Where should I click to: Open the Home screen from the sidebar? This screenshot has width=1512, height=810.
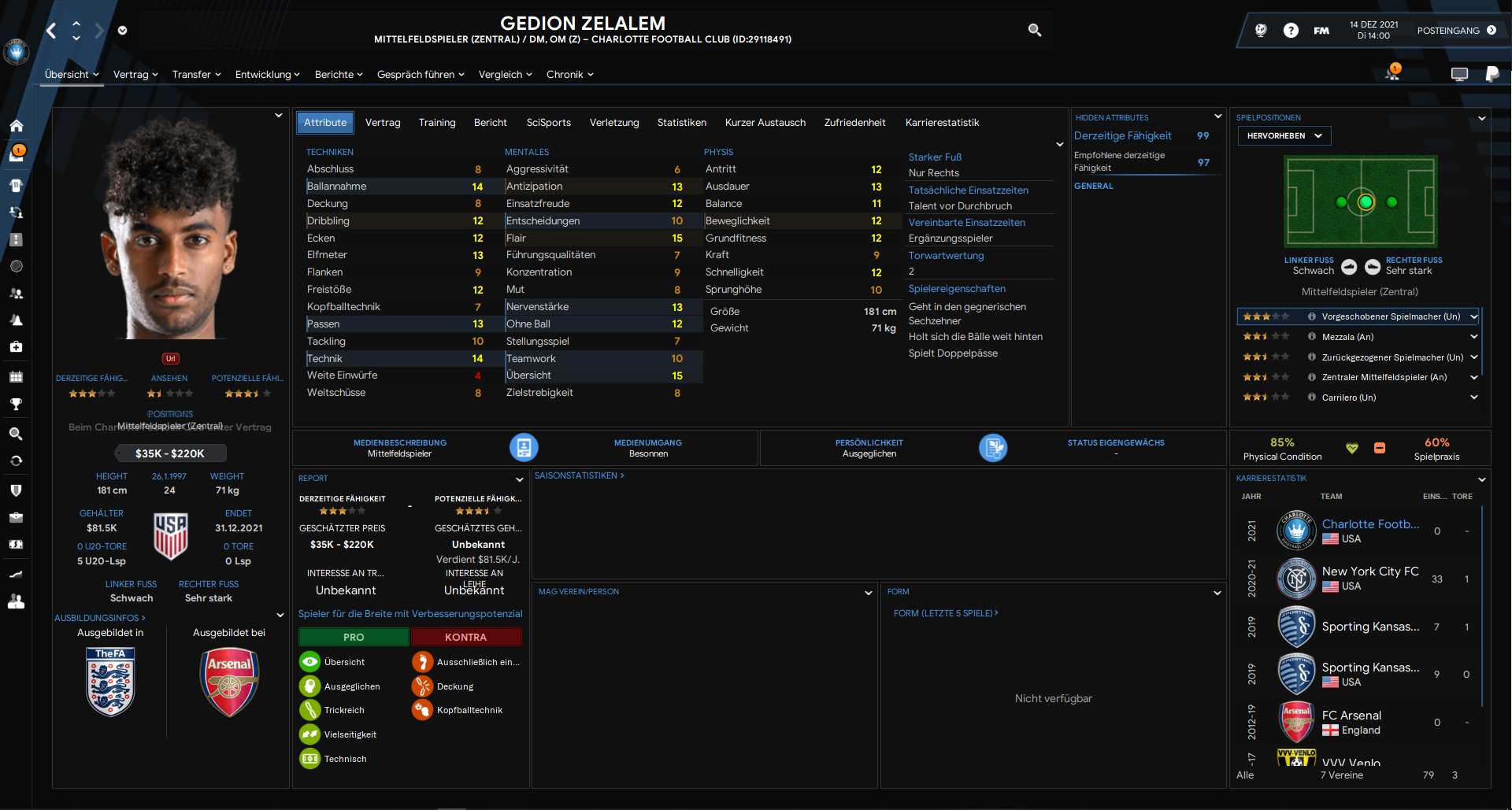16,126
